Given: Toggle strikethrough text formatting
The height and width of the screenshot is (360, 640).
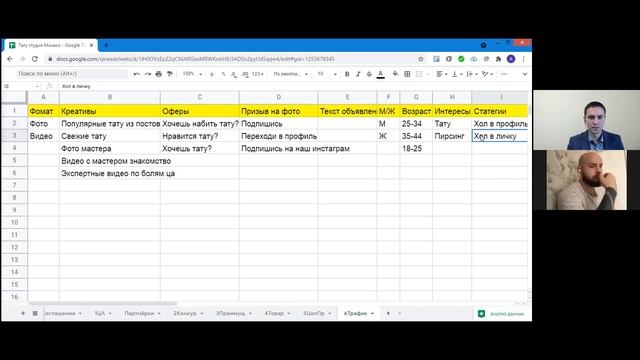Looking at the screenshot, I should [369, 74].
